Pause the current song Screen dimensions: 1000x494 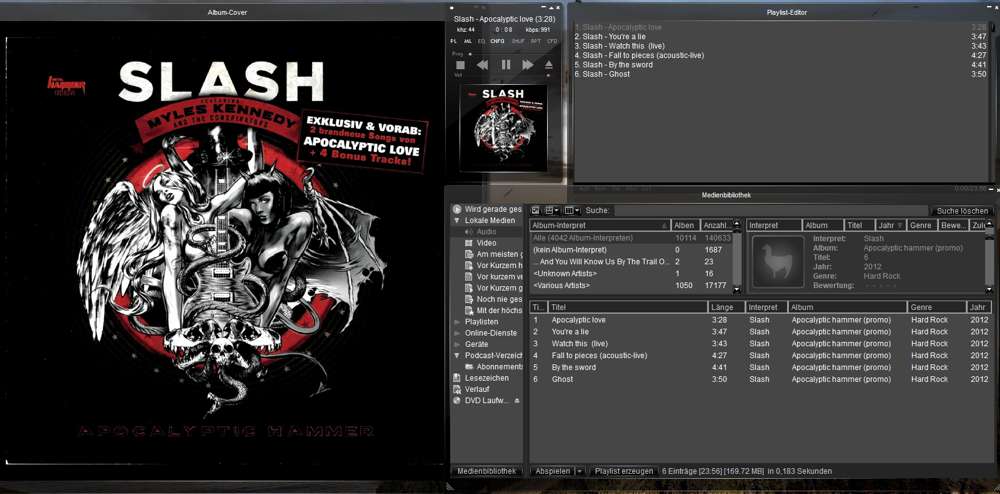click(x=506, y=65)
